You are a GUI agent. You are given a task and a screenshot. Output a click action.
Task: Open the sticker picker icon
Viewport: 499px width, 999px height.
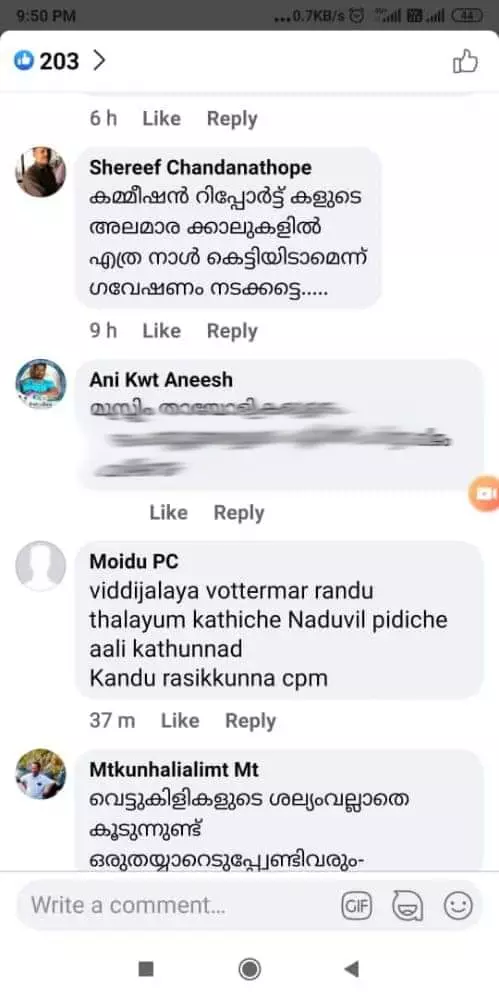tap(407, 905)
